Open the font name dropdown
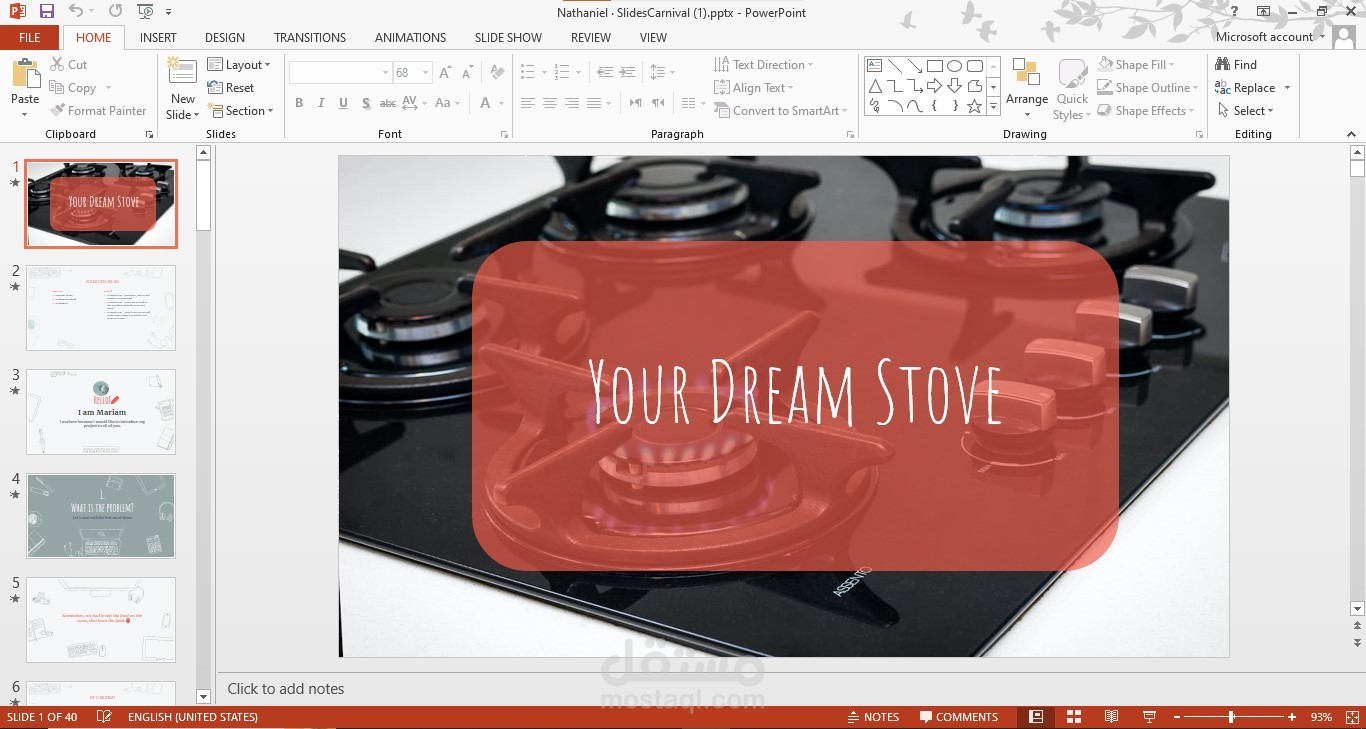Image resolution: width=1366 pixels, height=729 pixels. point(385,73)
